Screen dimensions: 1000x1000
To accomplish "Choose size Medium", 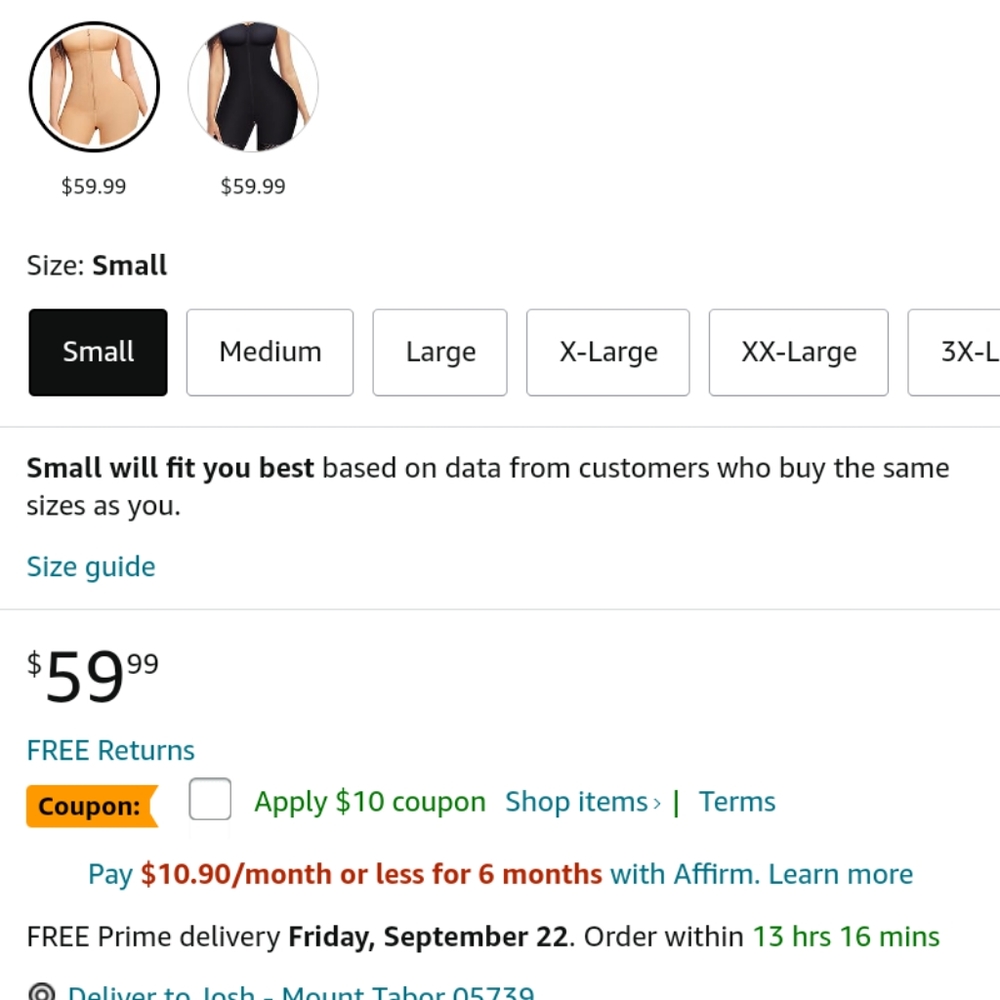I will pos(270,352).
